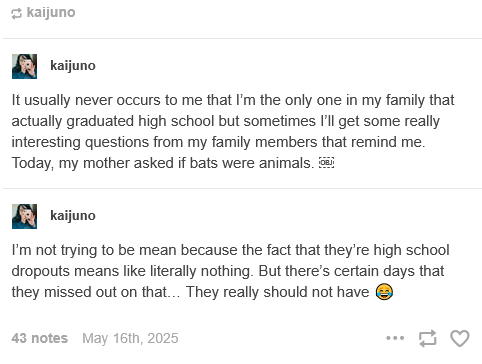Viewport: 482px width, 364px height.
Task: Open the kaijuno username on the first post
Action: click(x=73, y=65)
